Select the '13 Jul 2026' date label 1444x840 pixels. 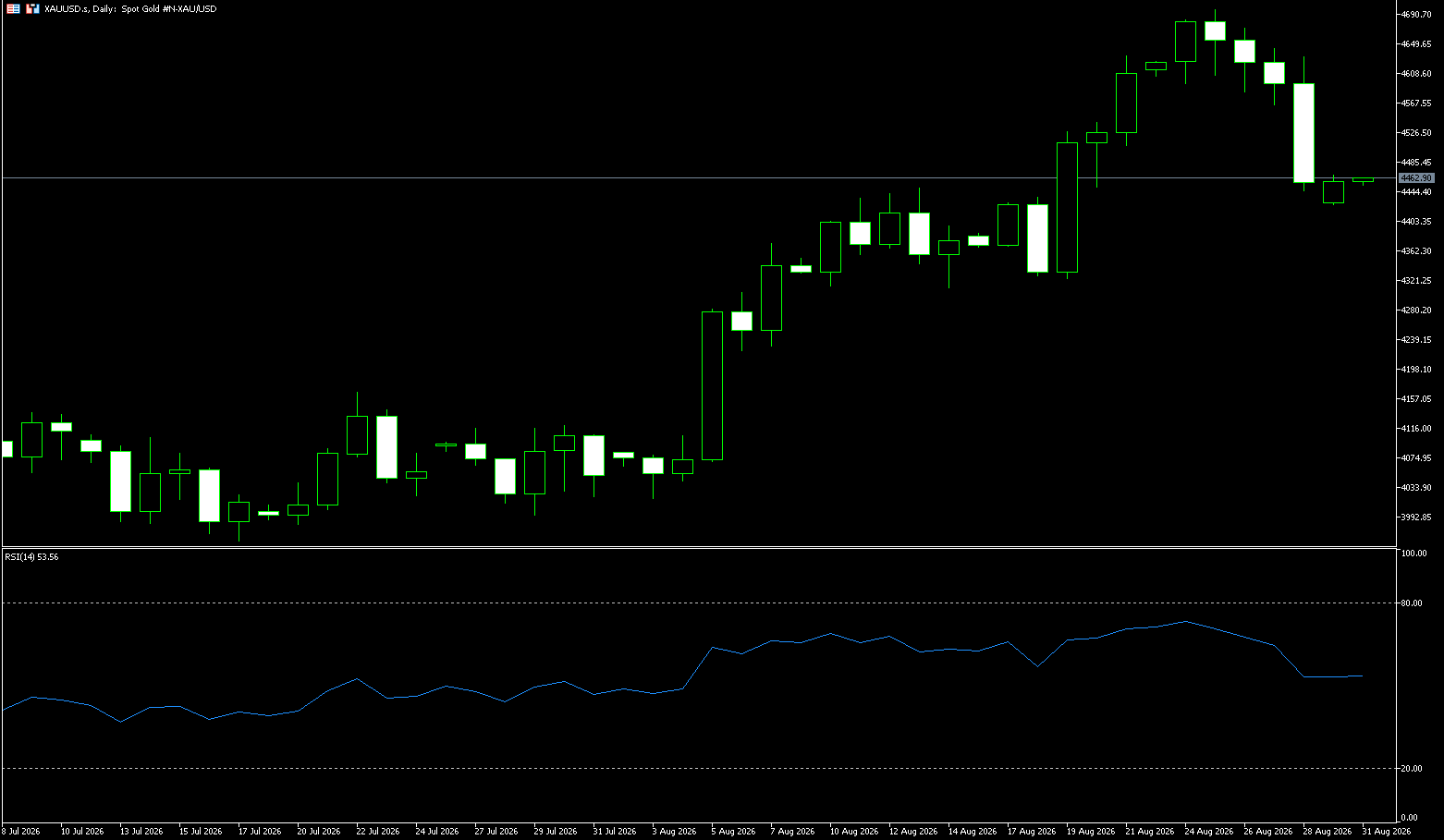coord(141,832)
